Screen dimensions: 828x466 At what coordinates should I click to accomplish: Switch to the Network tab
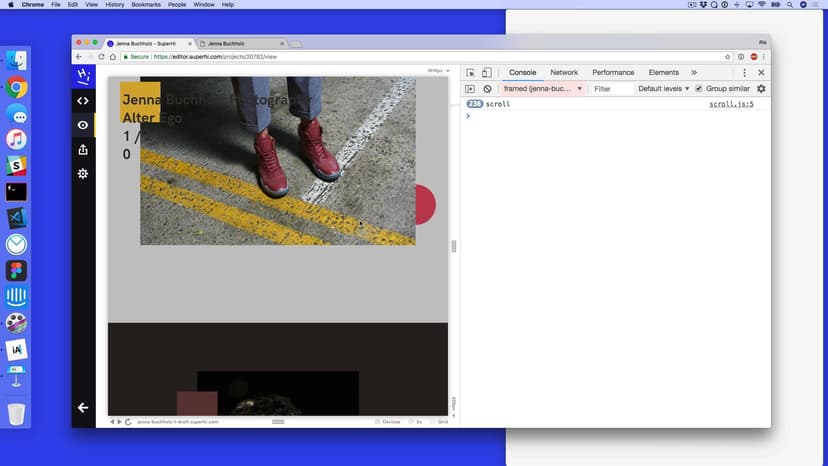click(564, 73)
